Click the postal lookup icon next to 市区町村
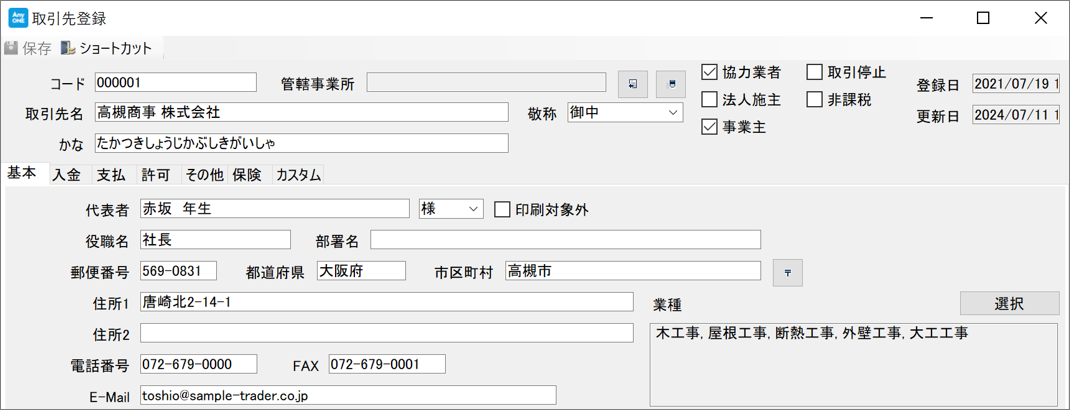This screenshot has height=410, width=1070. (787, 272)
